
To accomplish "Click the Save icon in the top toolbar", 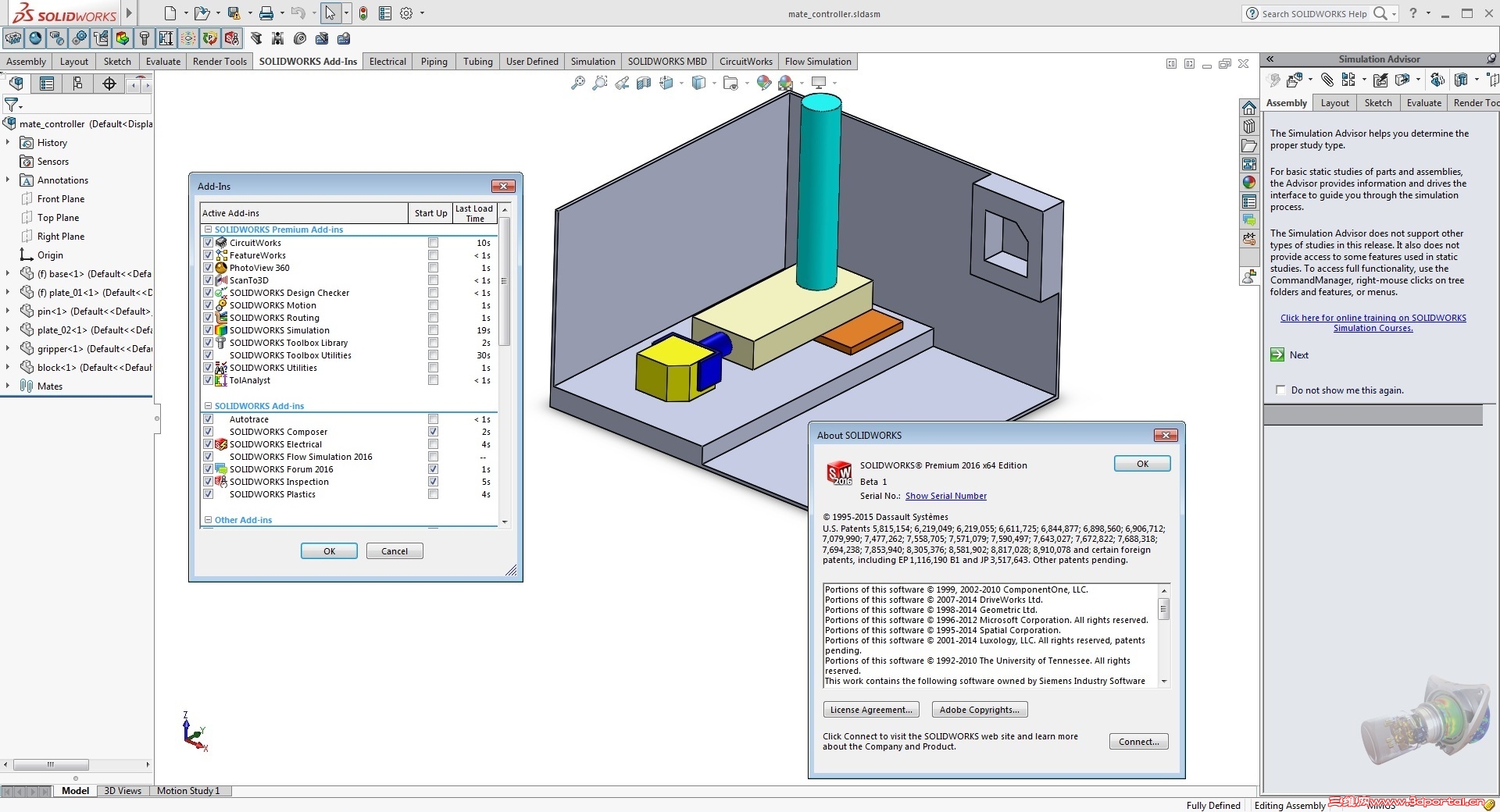I will click(234, 13).
